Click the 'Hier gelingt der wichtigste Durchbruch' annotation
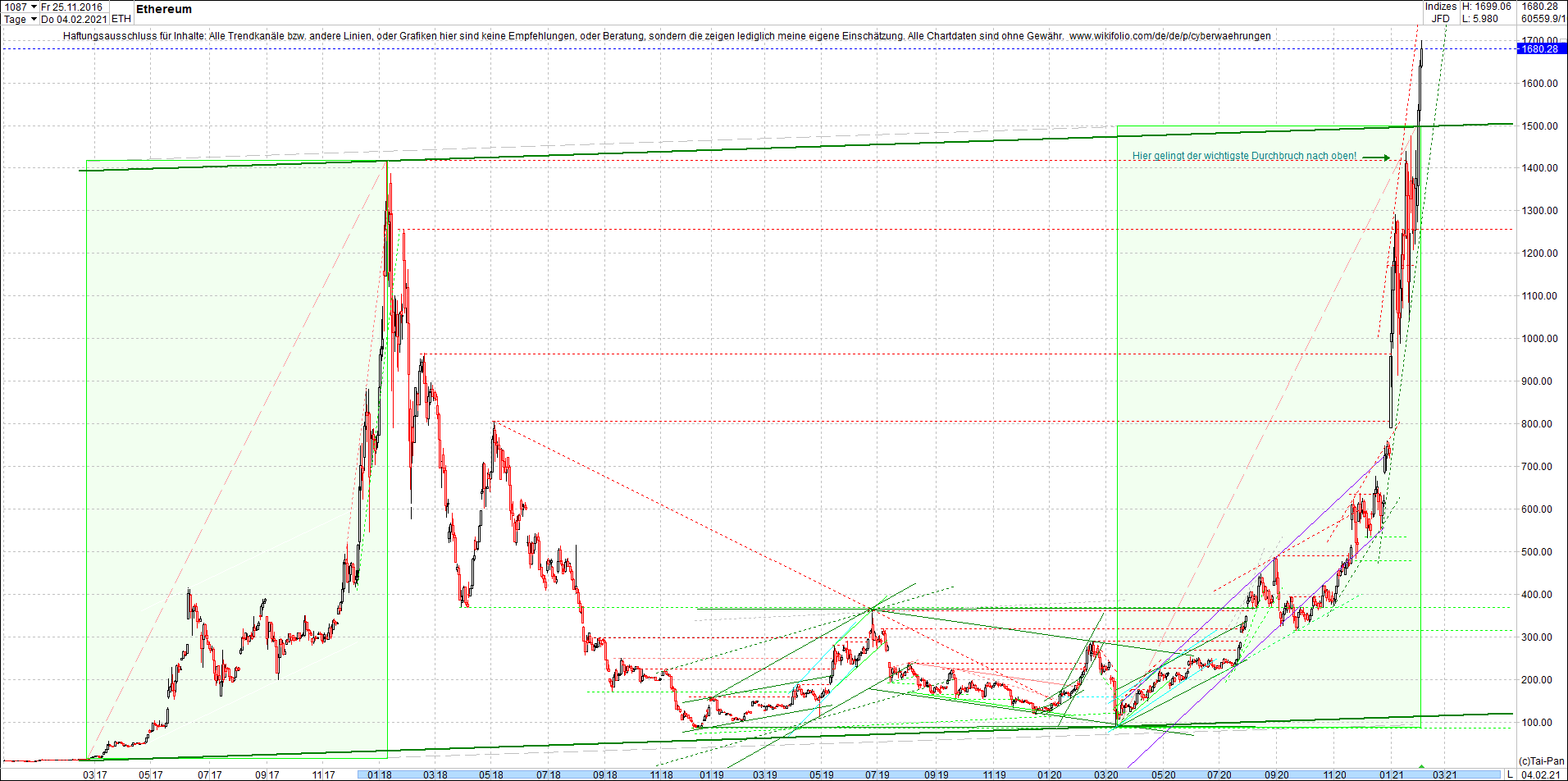 (x=1244, y=156)
